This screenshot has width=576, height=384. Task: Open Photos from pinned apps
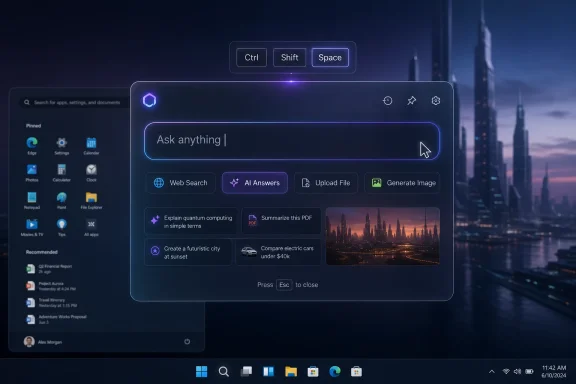32,173
